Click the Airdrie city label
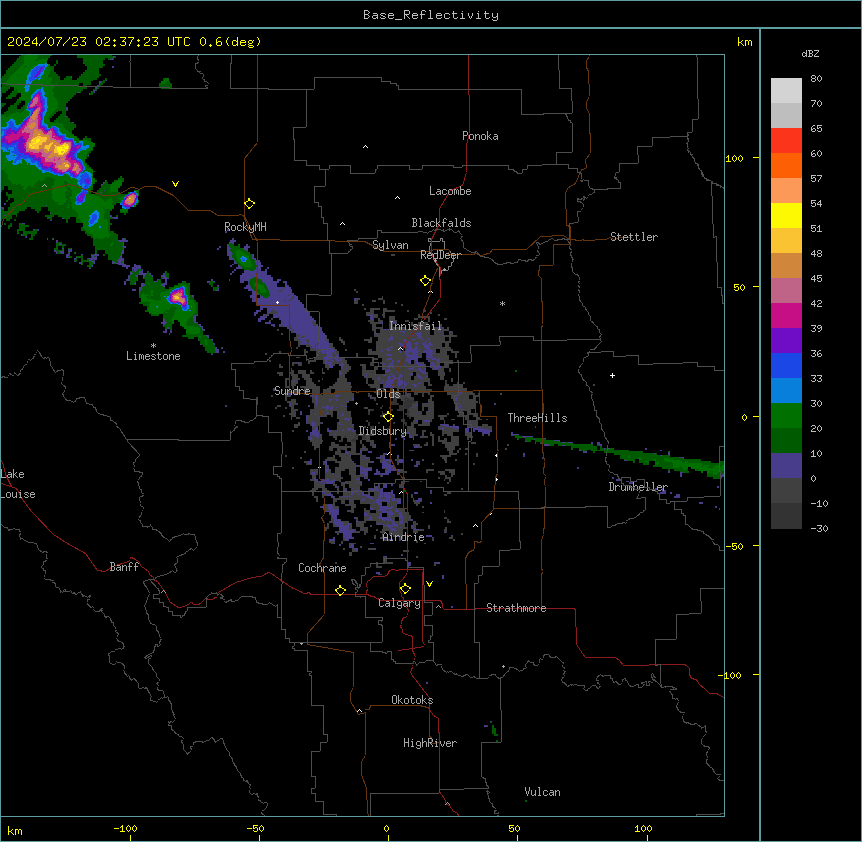This screenshot has width=862, height=842. [x=403, y=537]
